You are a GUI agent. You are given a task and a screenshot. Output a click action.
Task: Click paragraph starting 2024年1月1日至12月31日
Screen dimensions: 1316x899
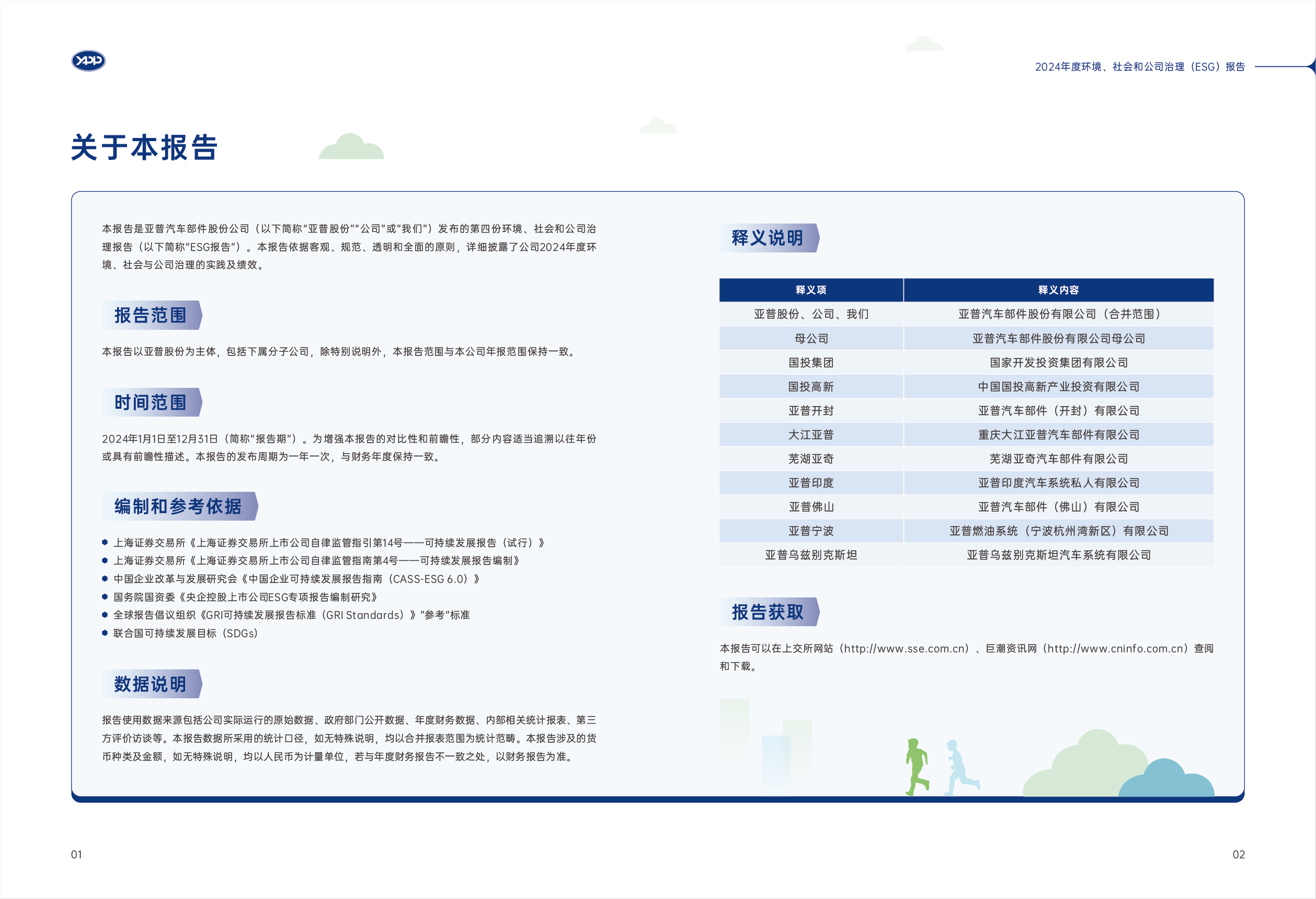pos(349,448)
